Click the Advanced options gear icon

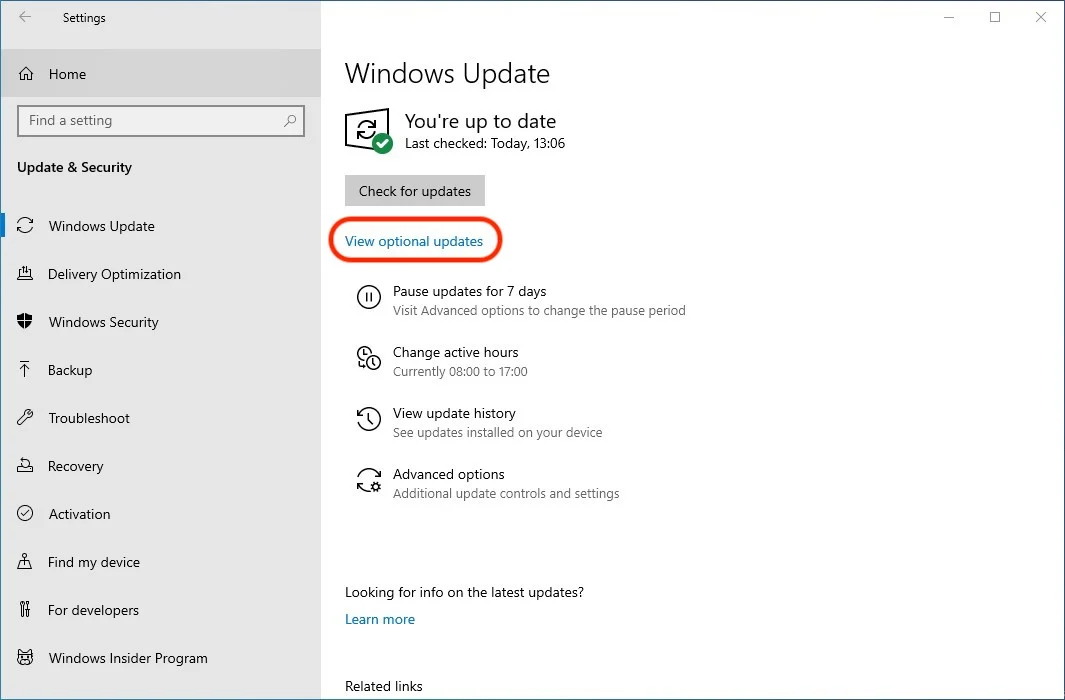pos(368,481)
